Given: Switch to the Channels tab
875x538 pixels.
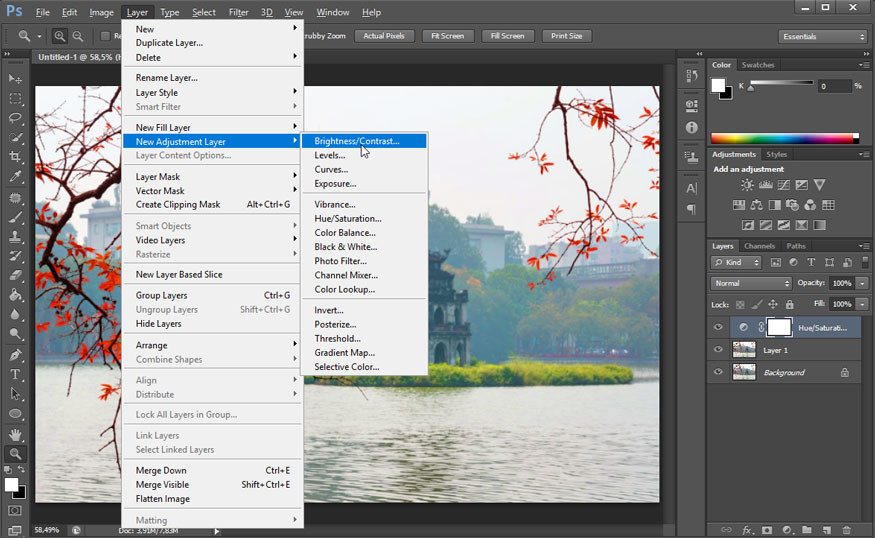Looking at the screenshot, I should coord(759,246).
